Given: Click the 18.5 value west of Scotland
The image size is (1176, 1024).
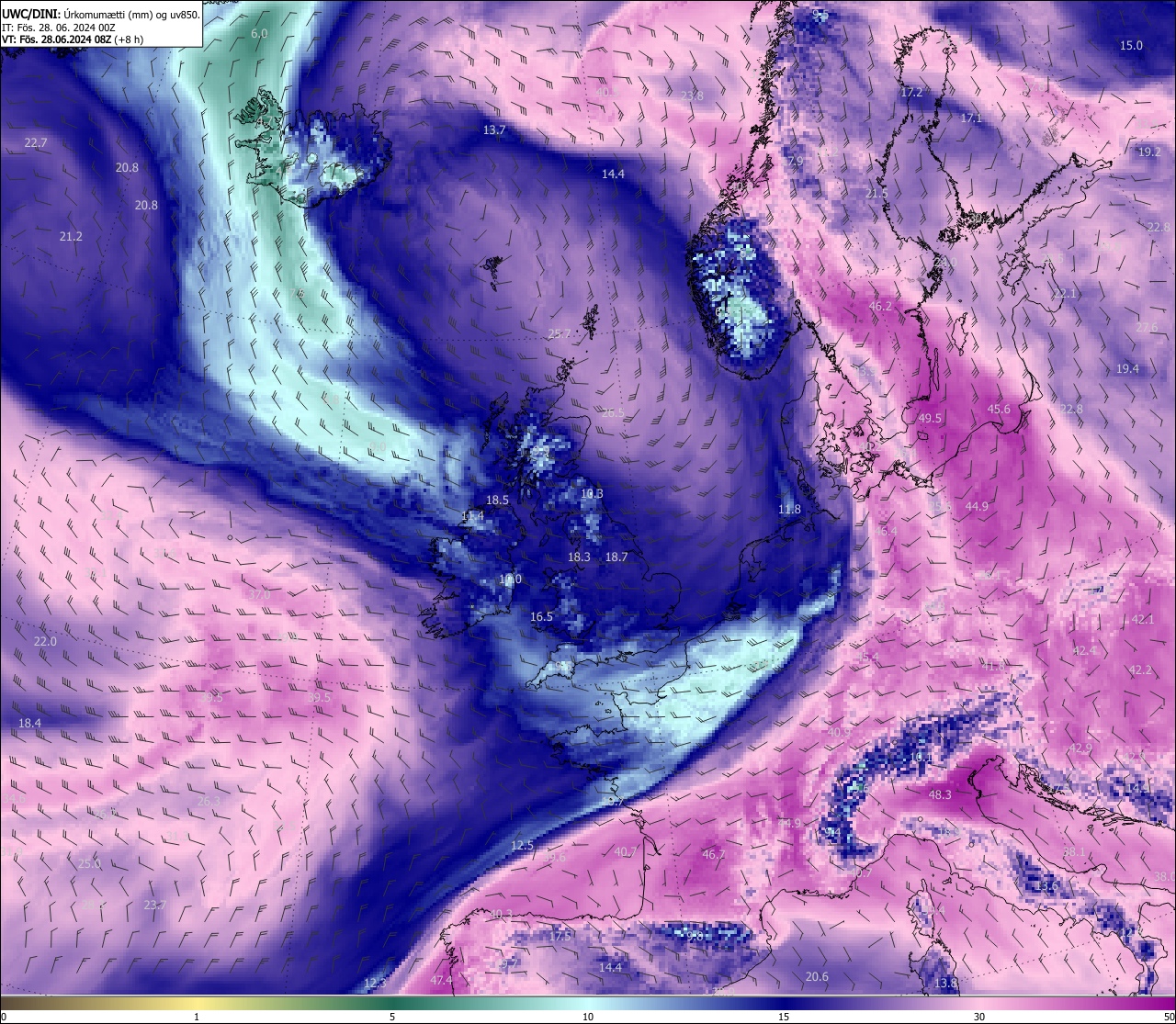Looking at the screenshot, I should point(497,501).
